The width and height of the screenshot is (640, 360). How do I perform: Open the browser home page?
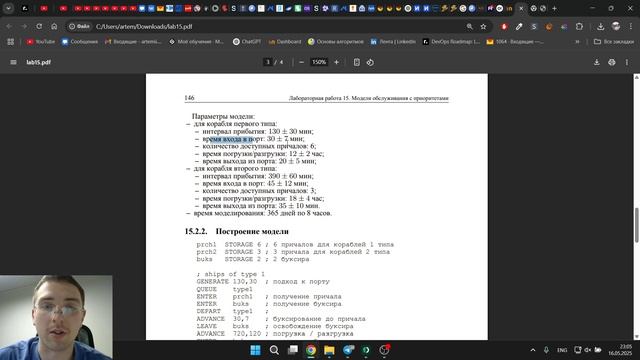pyautogui.click(x=54, y=27)
